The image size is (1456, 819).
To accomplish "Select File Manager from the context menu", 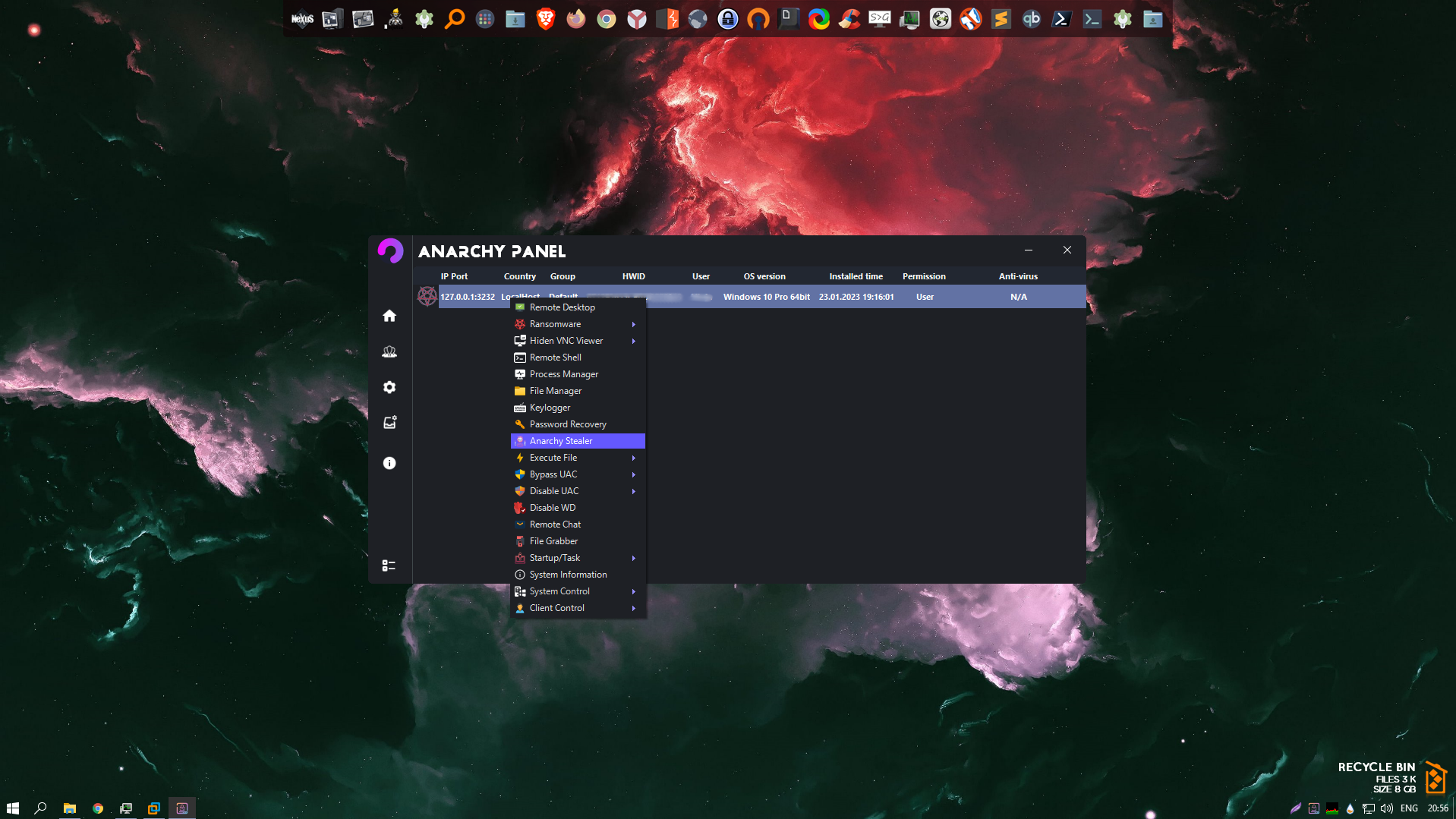I will [x=556, y=391].
